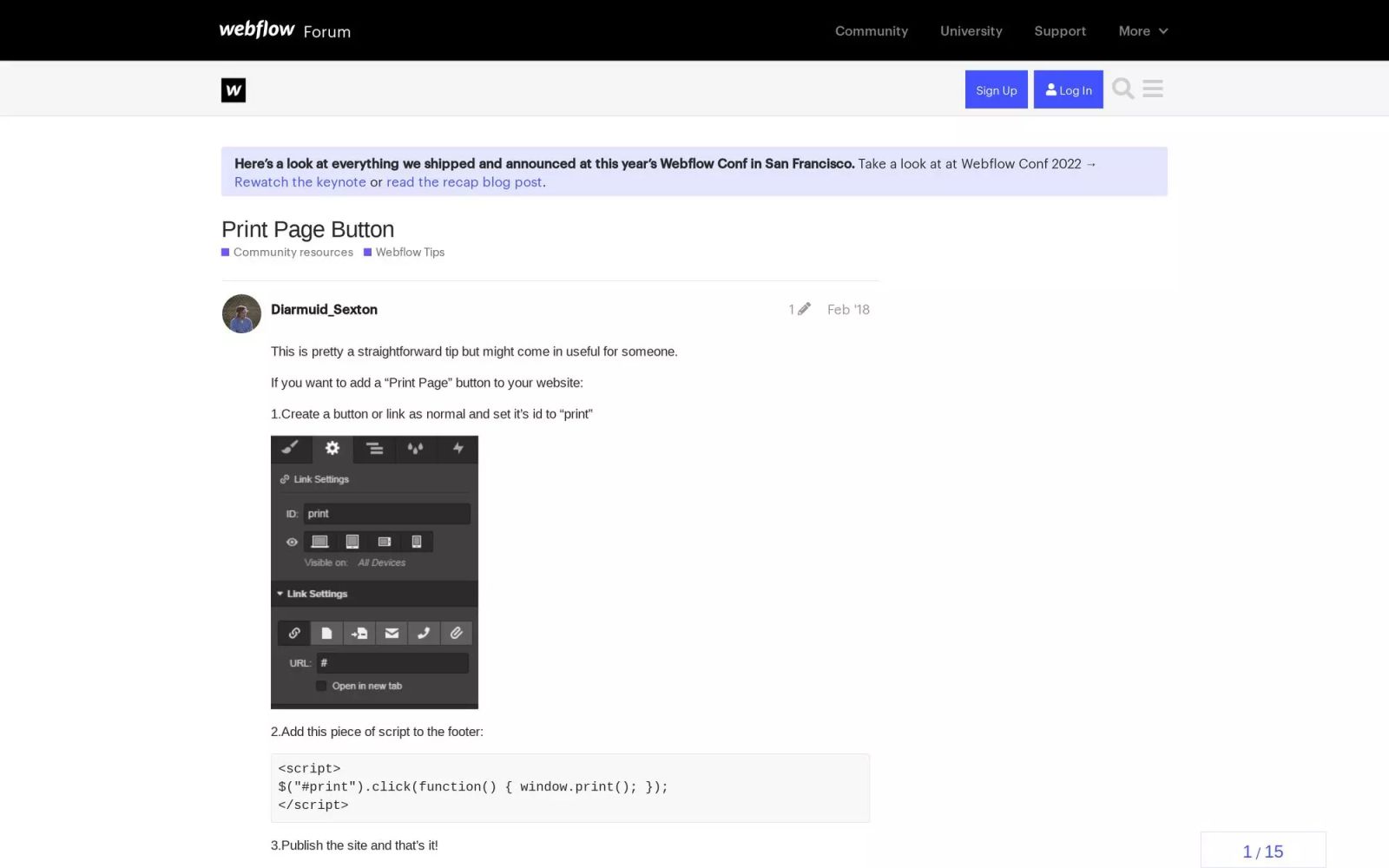Click the portrait phone icon in screenshot
Viewport: 1389px width, 868px height.
click(x=416, y=542)
